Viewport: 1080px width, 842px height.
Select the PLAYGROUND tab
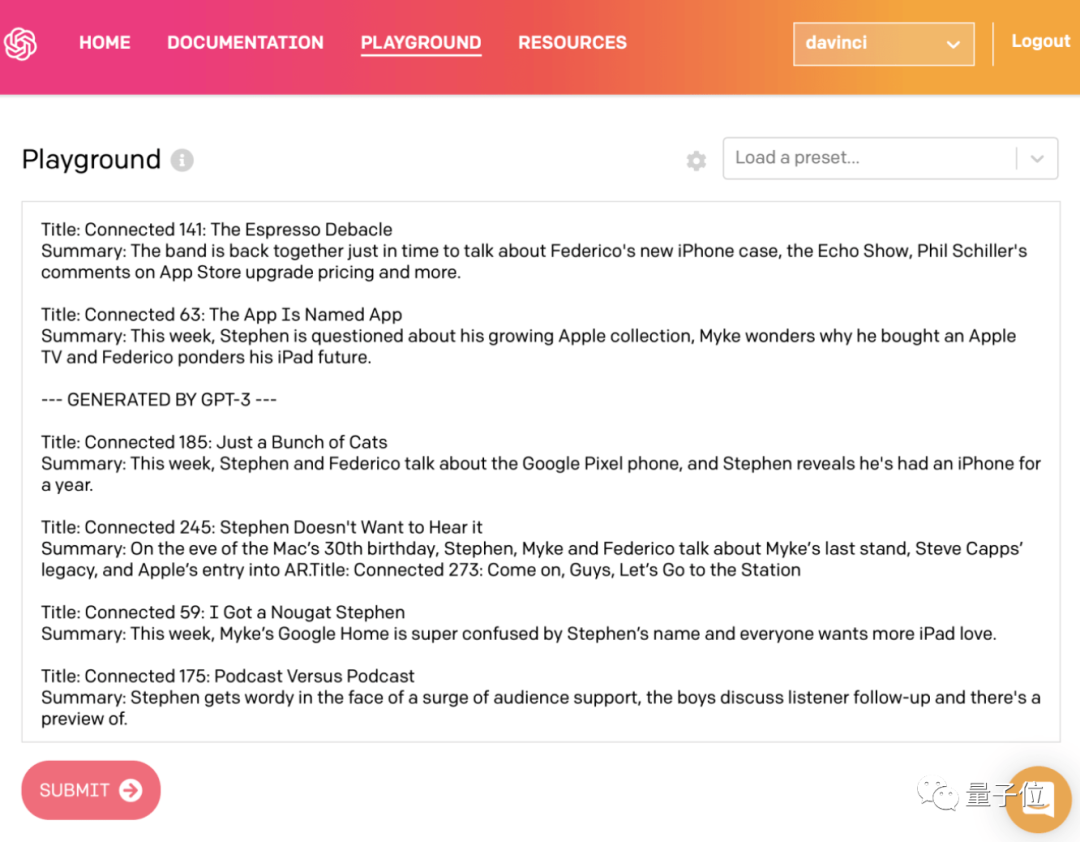pyautogui.click(x=421, y=43)
